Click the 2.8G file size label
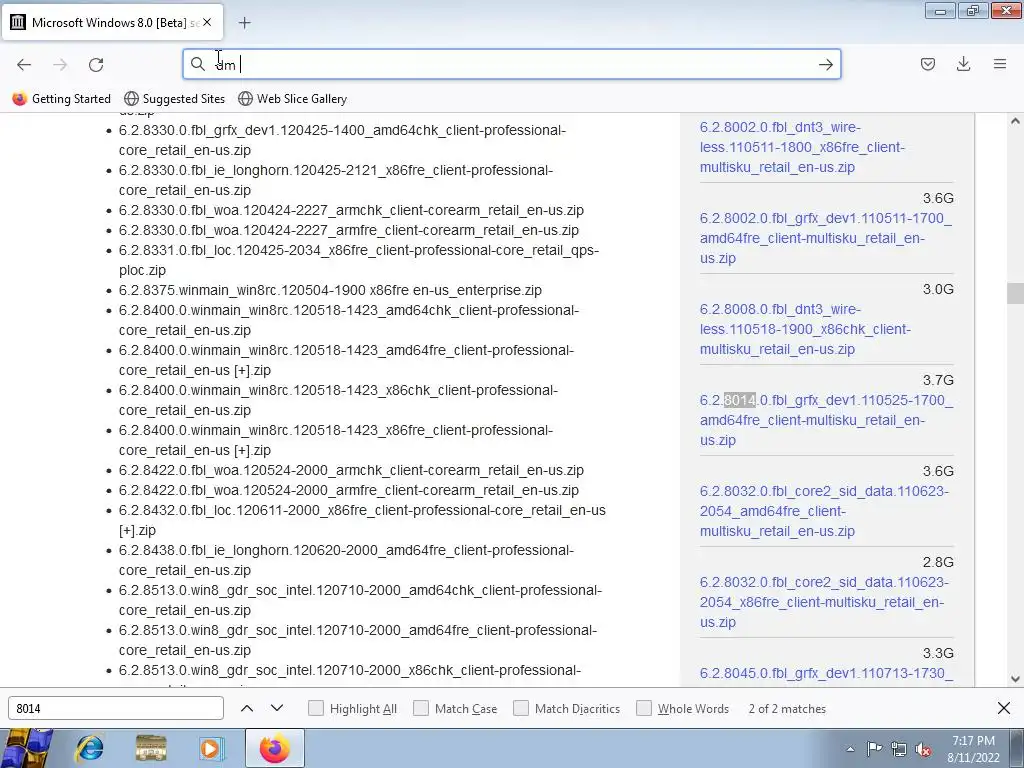This screenshot has width=1024, height=768. tap(938, 562)
